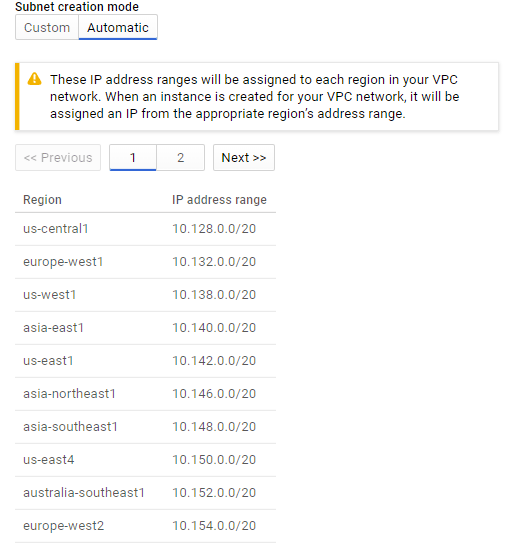Select the us-east1 region row
Viewport: 513px width, 552px height.
pyautogui.click(x=145, y=361)
